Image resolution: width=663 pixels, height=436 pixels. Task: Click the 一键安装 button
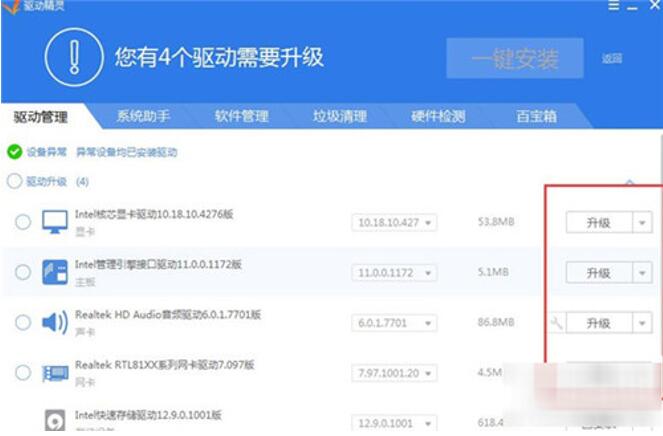[515, 58]
